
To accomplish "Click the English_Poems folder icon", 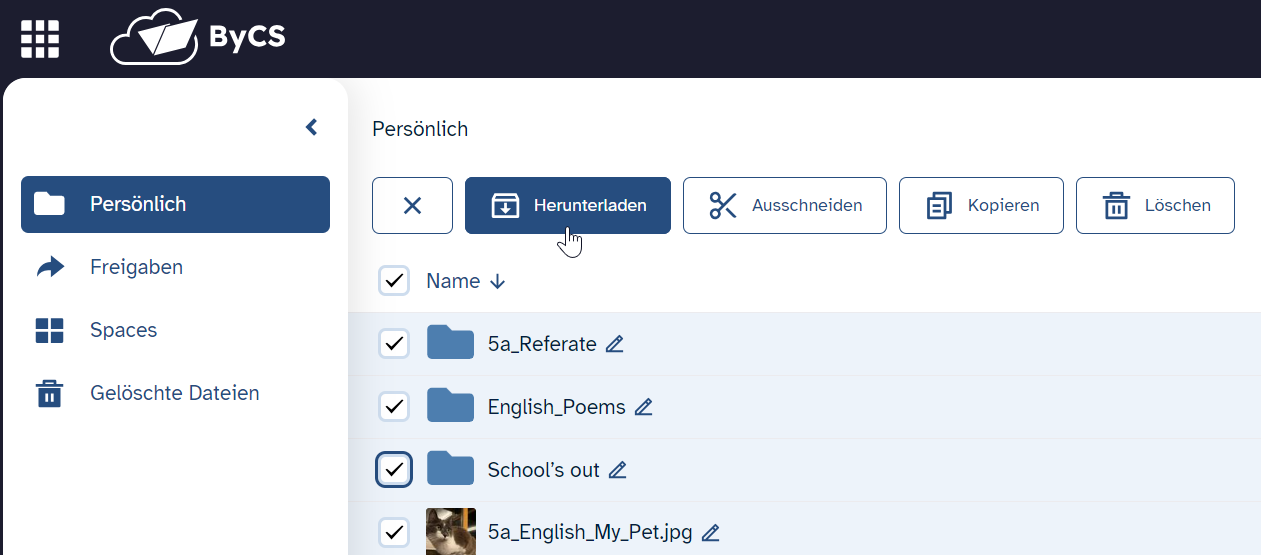I will point(450,406).
